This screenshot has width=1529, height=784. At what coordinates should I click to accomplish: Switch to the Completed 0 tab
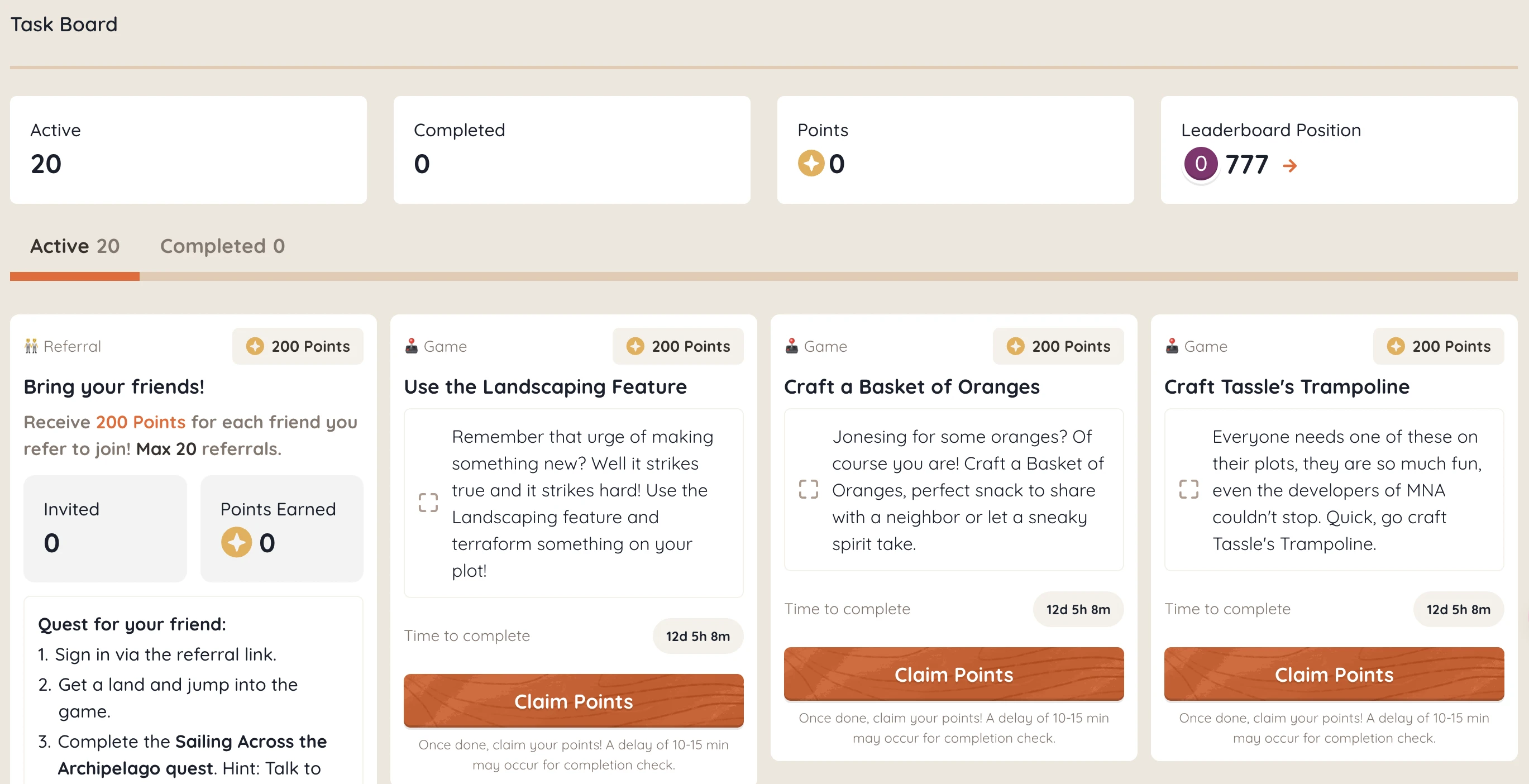222,245
